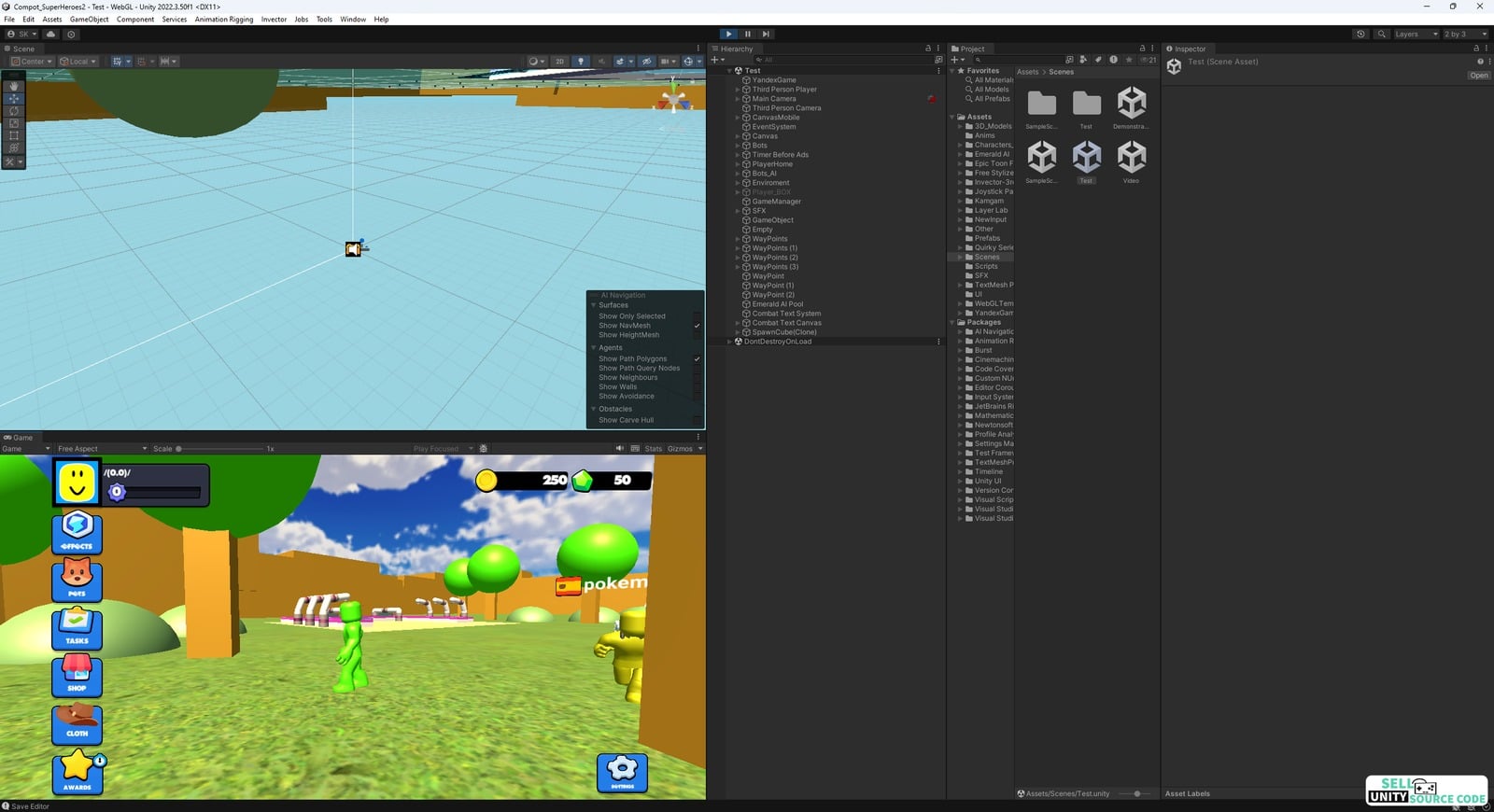The image size is (1494, 812).
Task: Disable the Show NavMesh checkbox
Action: [697, 326]
